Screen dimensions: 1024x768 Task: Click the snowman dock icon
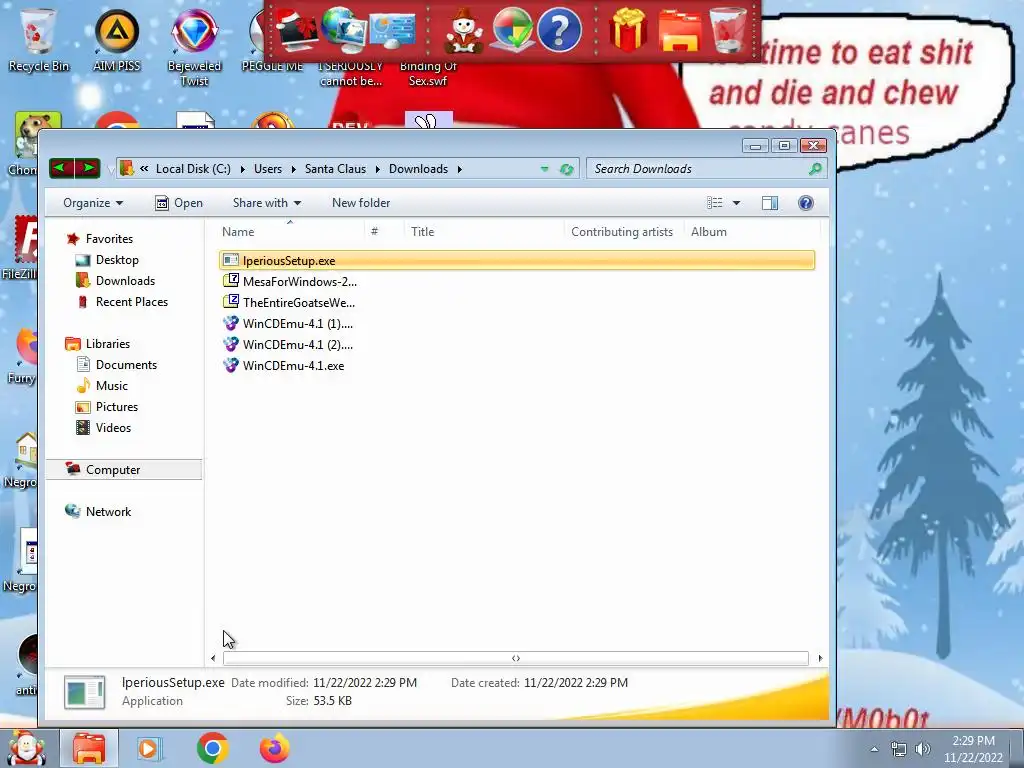(x=464, y=30)
